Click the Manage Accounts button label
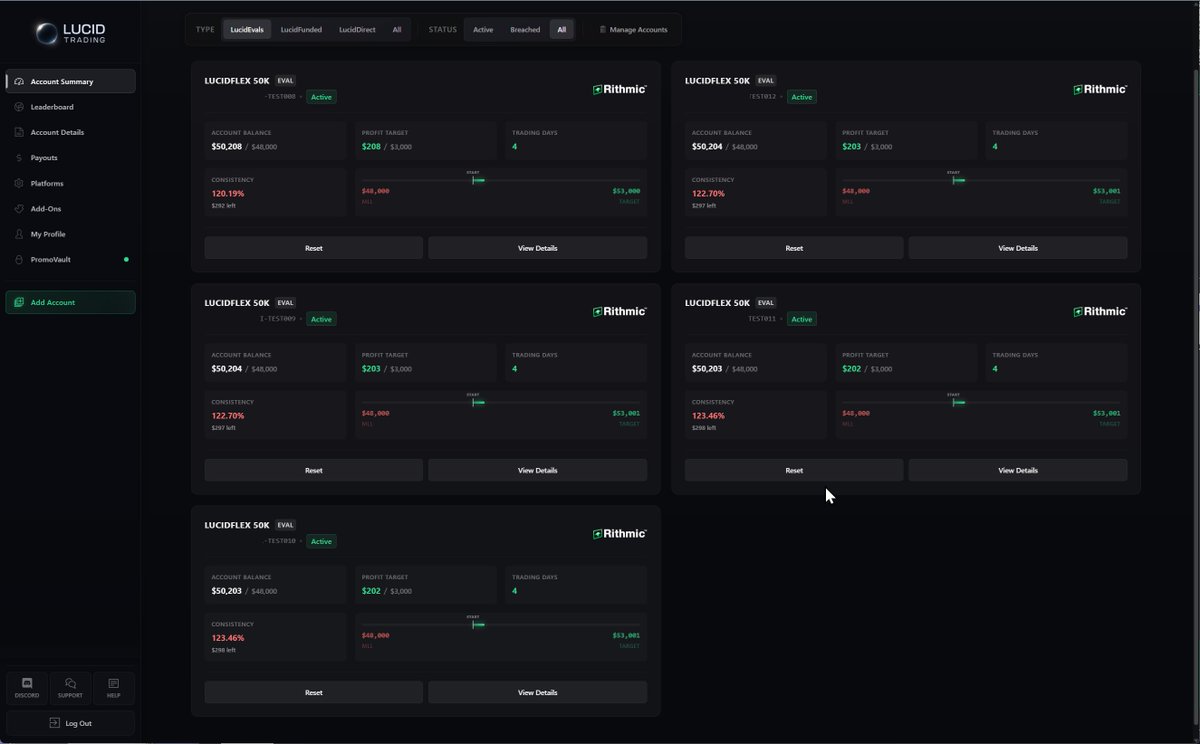The image size is (1200, 744). point(638,30)
